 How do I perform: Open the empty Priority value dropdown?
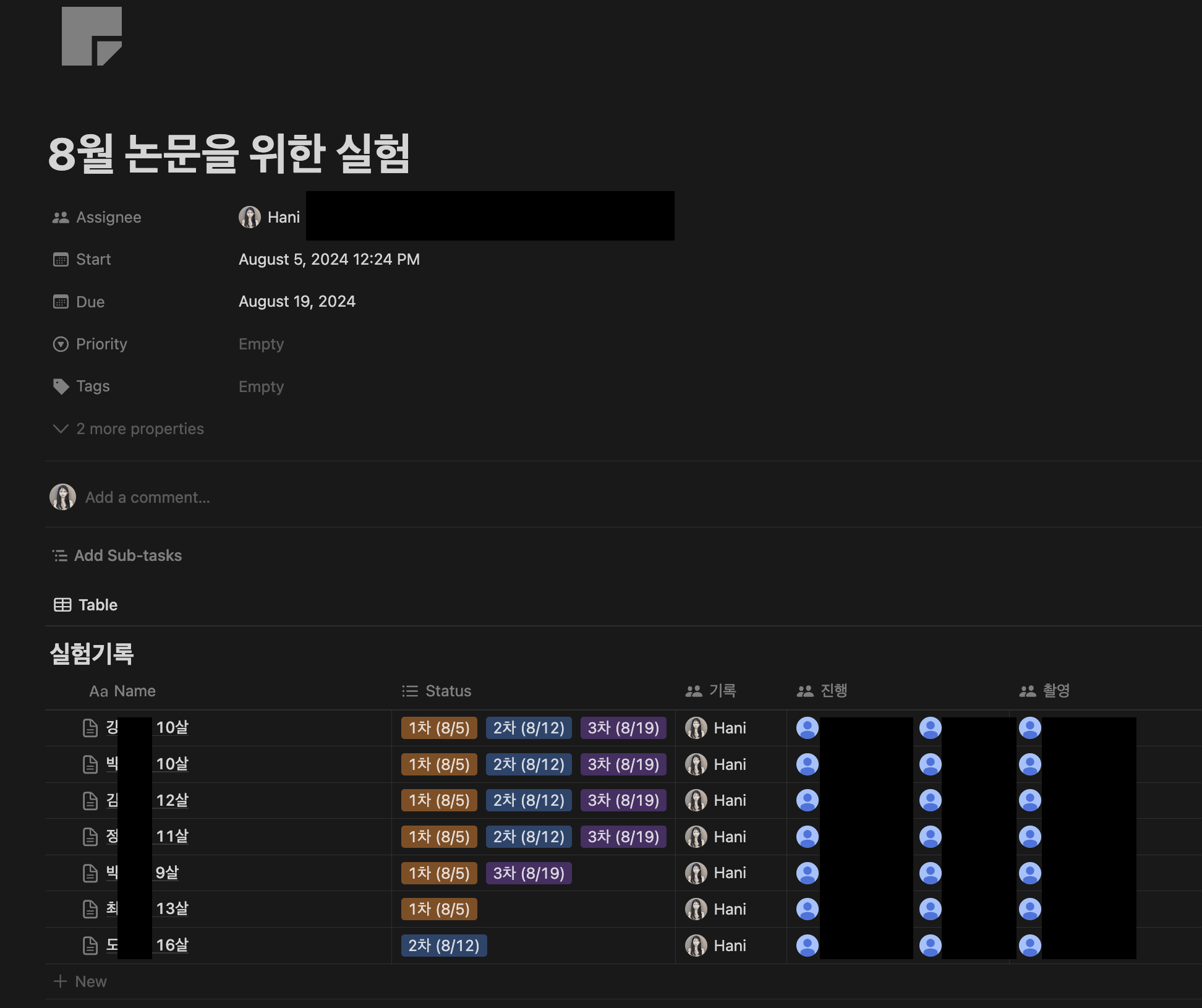261,344
